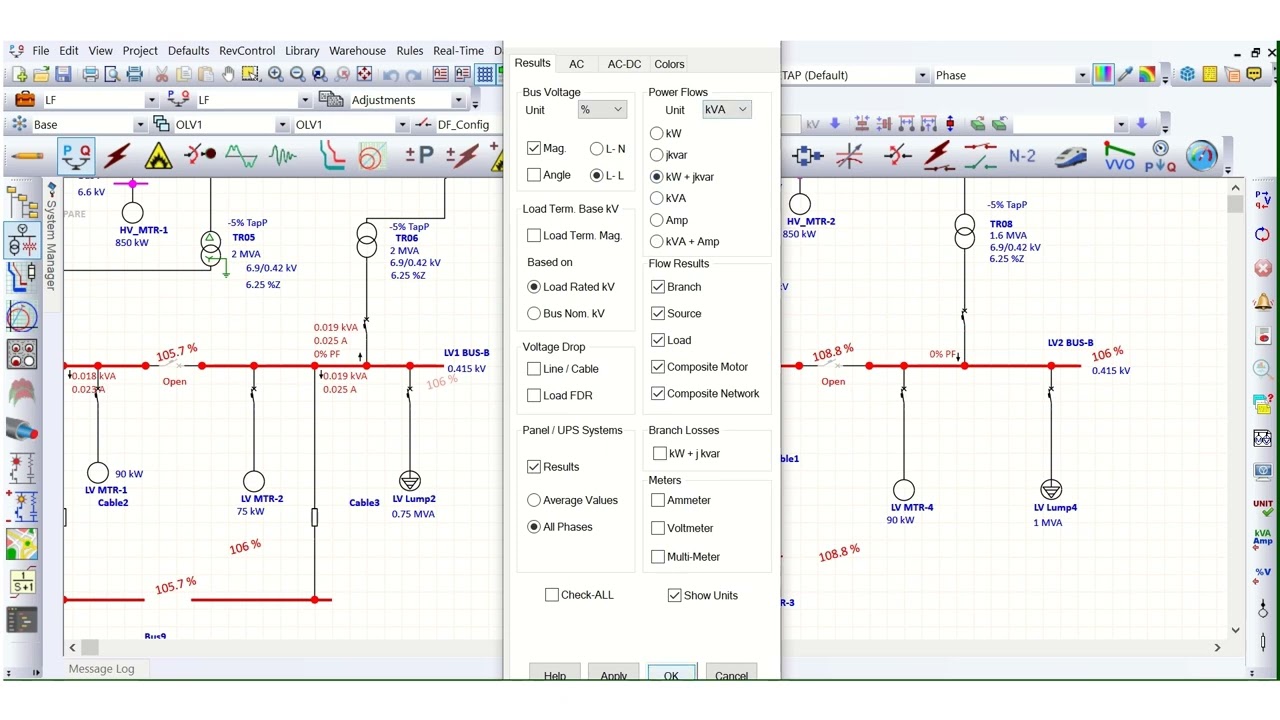Open Motor Starting analysis mode
1280x720 pixels.
tap(199, 155)
